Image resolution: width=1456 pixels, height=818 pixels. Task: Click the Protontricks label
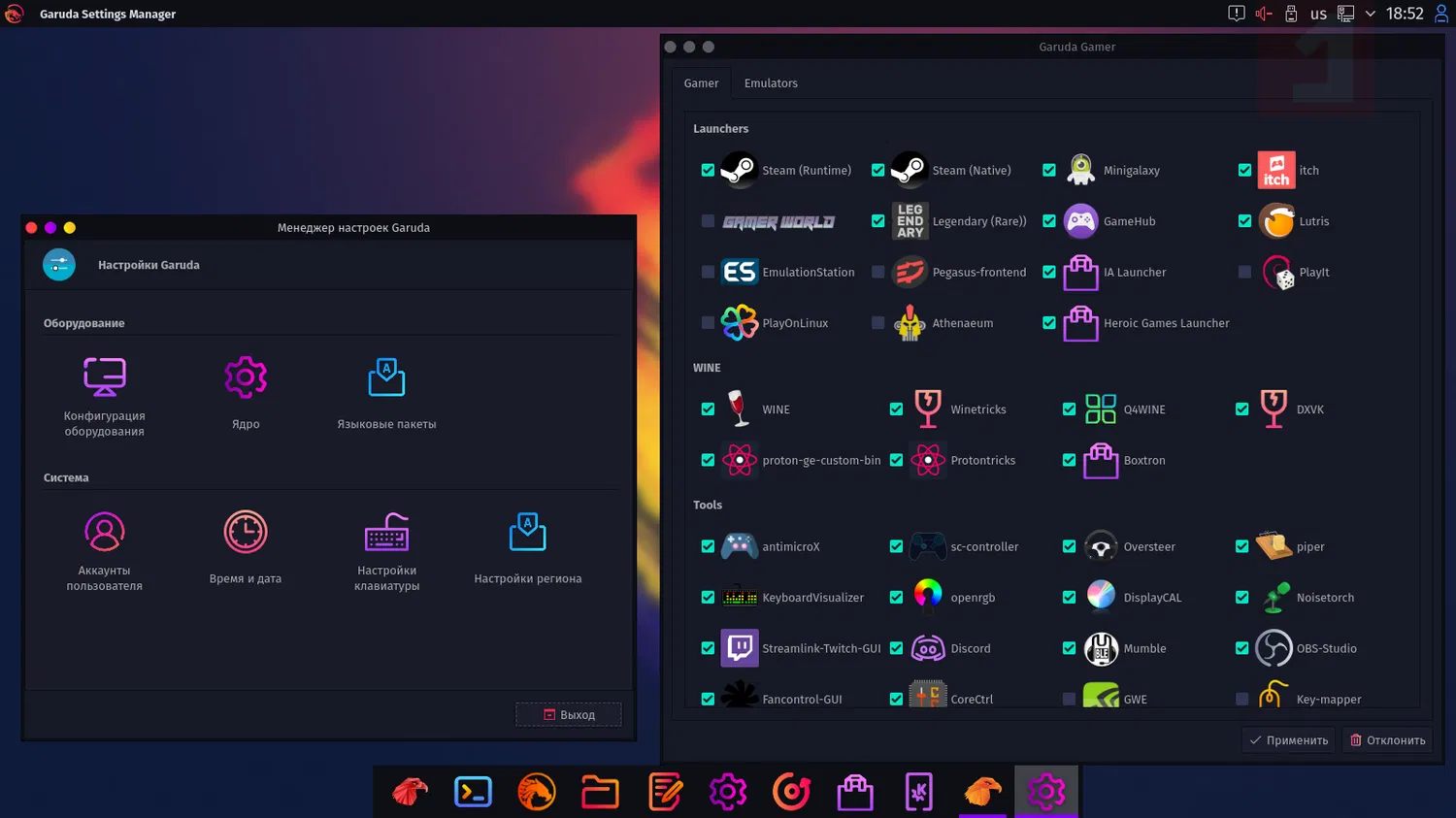pyautogui.click(x=983, y=461)
